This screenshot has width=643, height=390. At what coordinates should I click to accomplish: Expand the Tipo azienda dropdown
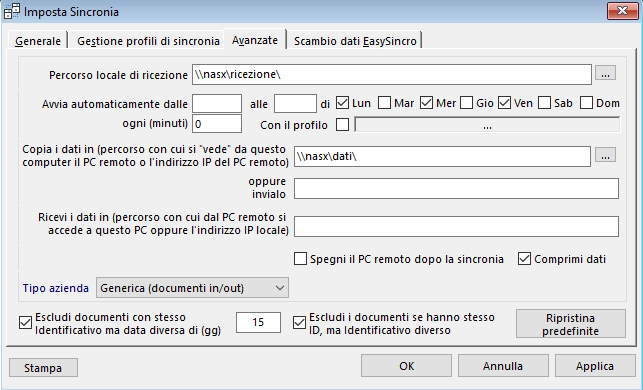coord(192,288)
